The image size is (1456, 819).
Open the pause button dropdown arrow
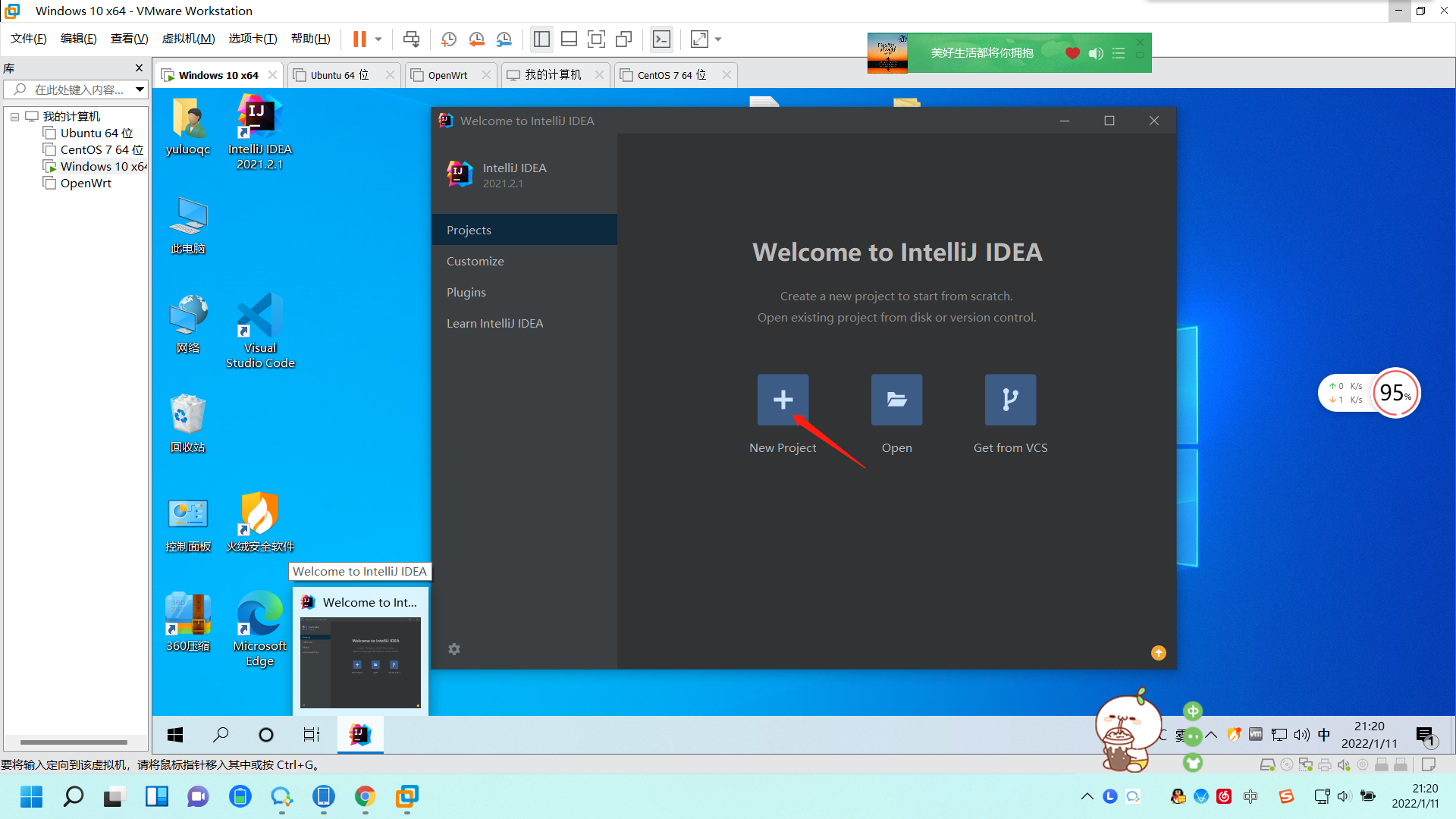coord(378,39)
